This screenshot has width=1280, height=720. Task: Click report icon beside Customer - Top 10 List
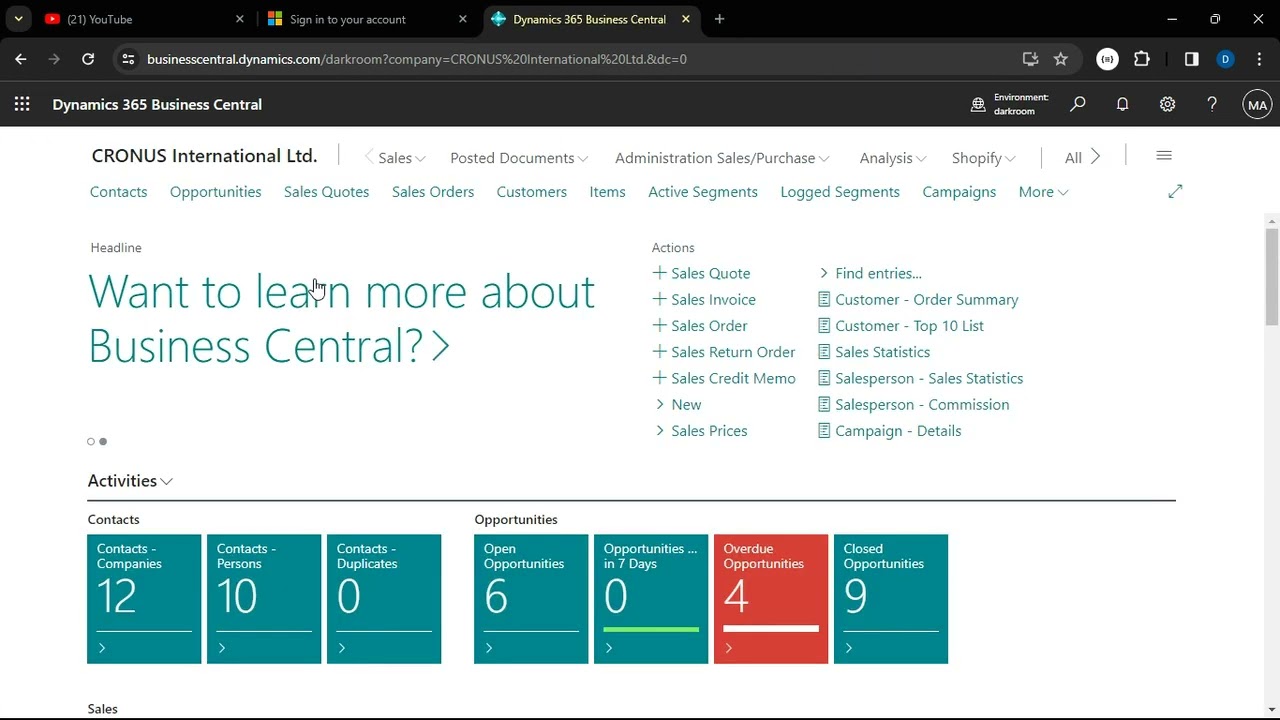[x=824, y=325]
